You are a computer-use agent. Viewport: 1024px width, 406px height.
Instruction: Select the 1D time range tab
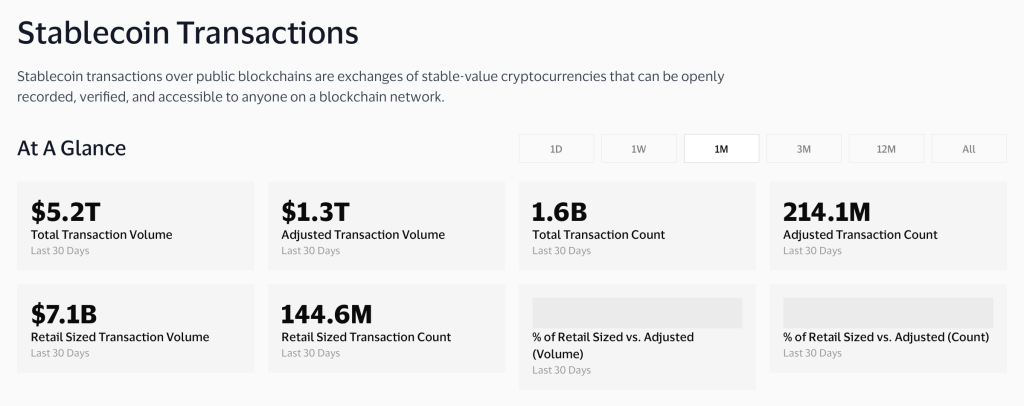pyautogui.click(x=556, y=148)
